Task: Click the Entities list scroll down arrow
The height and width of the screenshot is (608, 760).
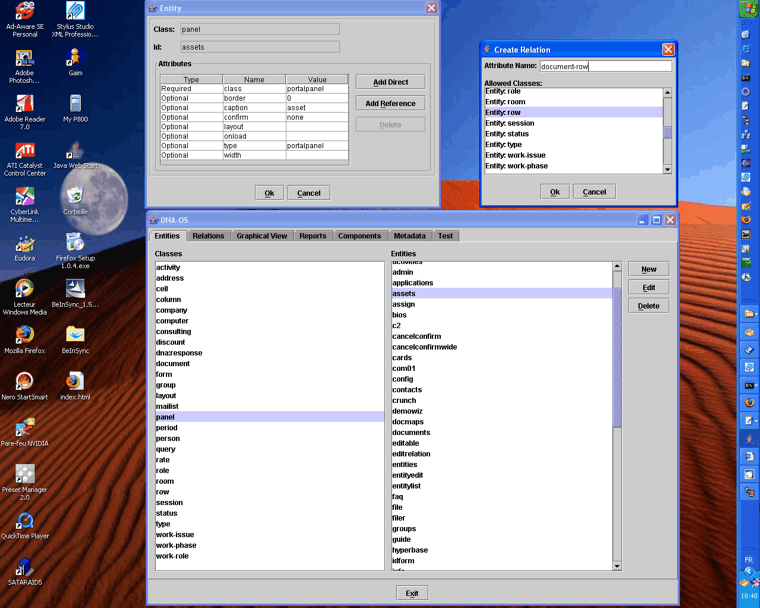Action: click(617, 566)
